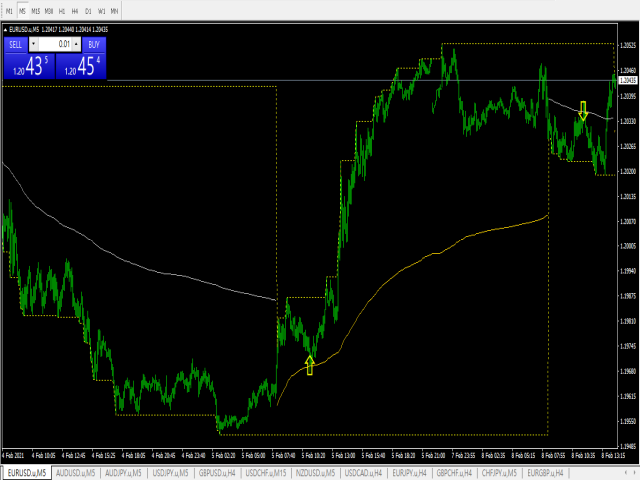Open the AUDUSD.u,M5 chart tab
Image resolution: width=640 pixels, height=480 pixels.
76,473
